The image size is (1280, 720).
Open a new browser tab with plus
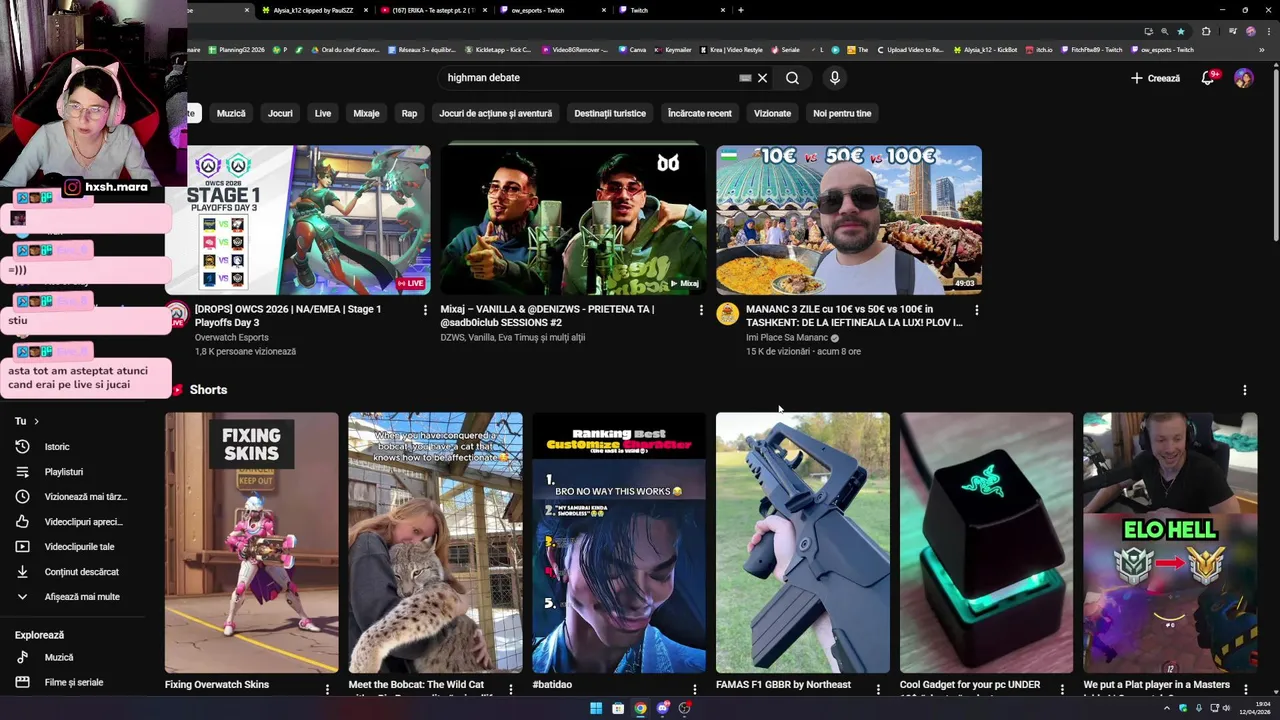pos(740,10)
